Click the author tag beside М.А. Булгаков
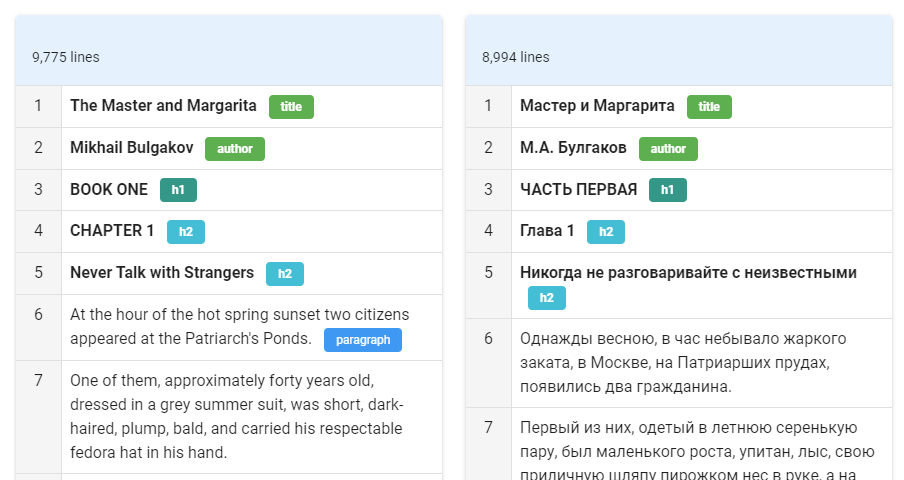This screenshot has height=480, width=904. tap(668, 149)
